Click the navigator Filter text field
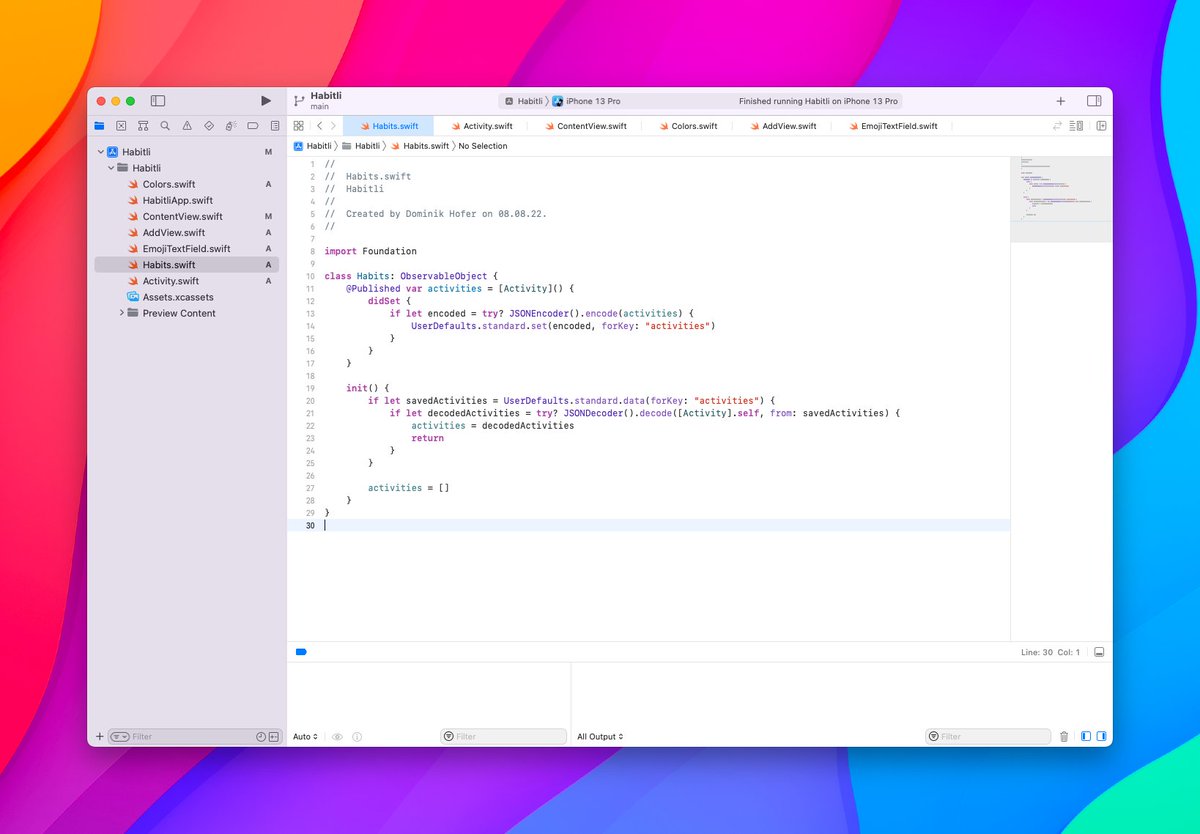This screenshot has height=834, width=1200. [x=190, y=737]
